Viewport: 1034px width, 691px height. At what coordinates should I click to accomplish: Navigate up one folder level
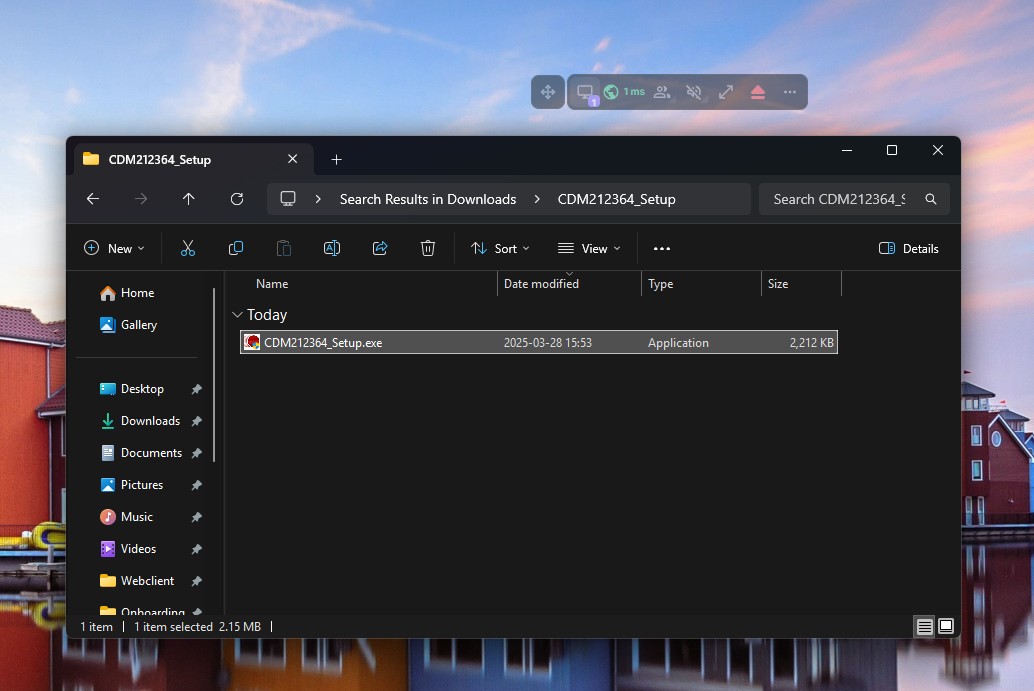[189, 199]
